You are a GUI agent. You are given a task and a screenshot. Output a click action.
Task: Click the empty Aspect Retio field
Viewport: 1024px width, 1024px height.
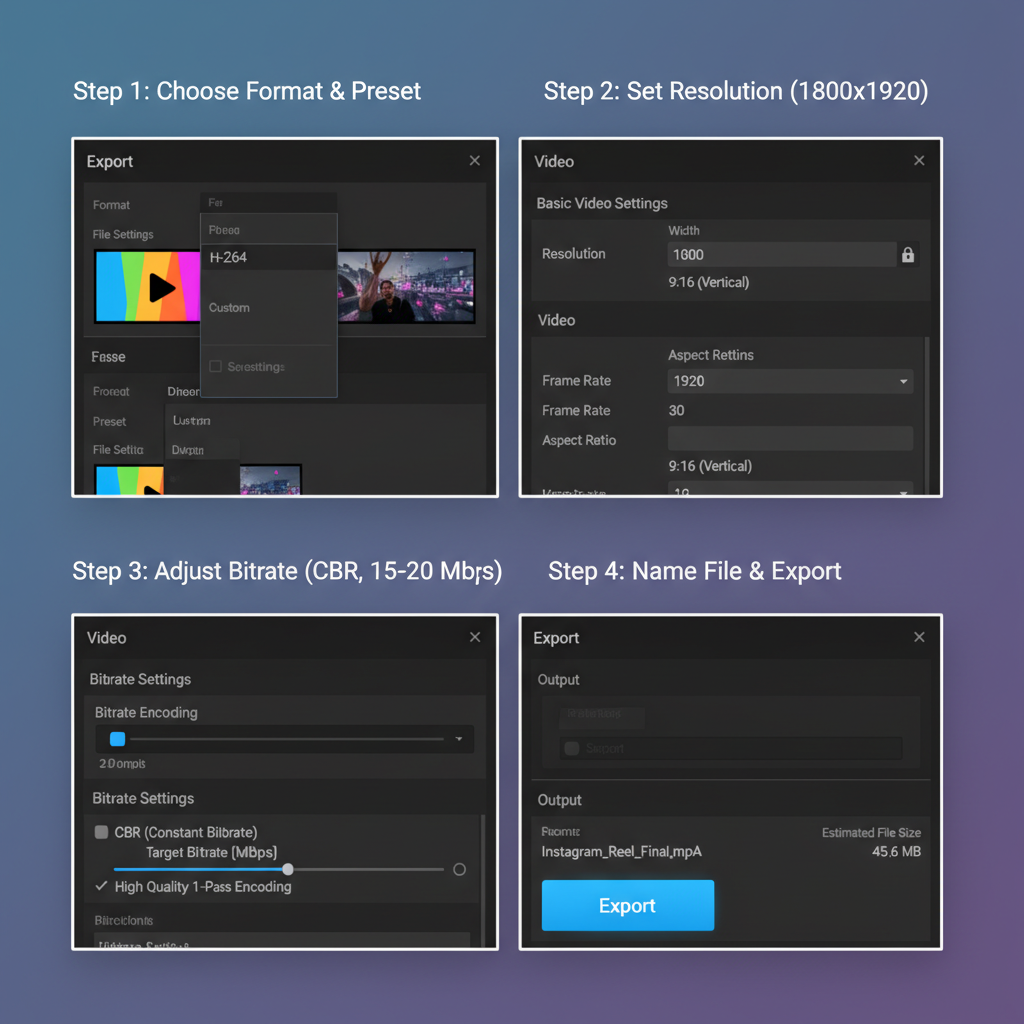[790, 438]
